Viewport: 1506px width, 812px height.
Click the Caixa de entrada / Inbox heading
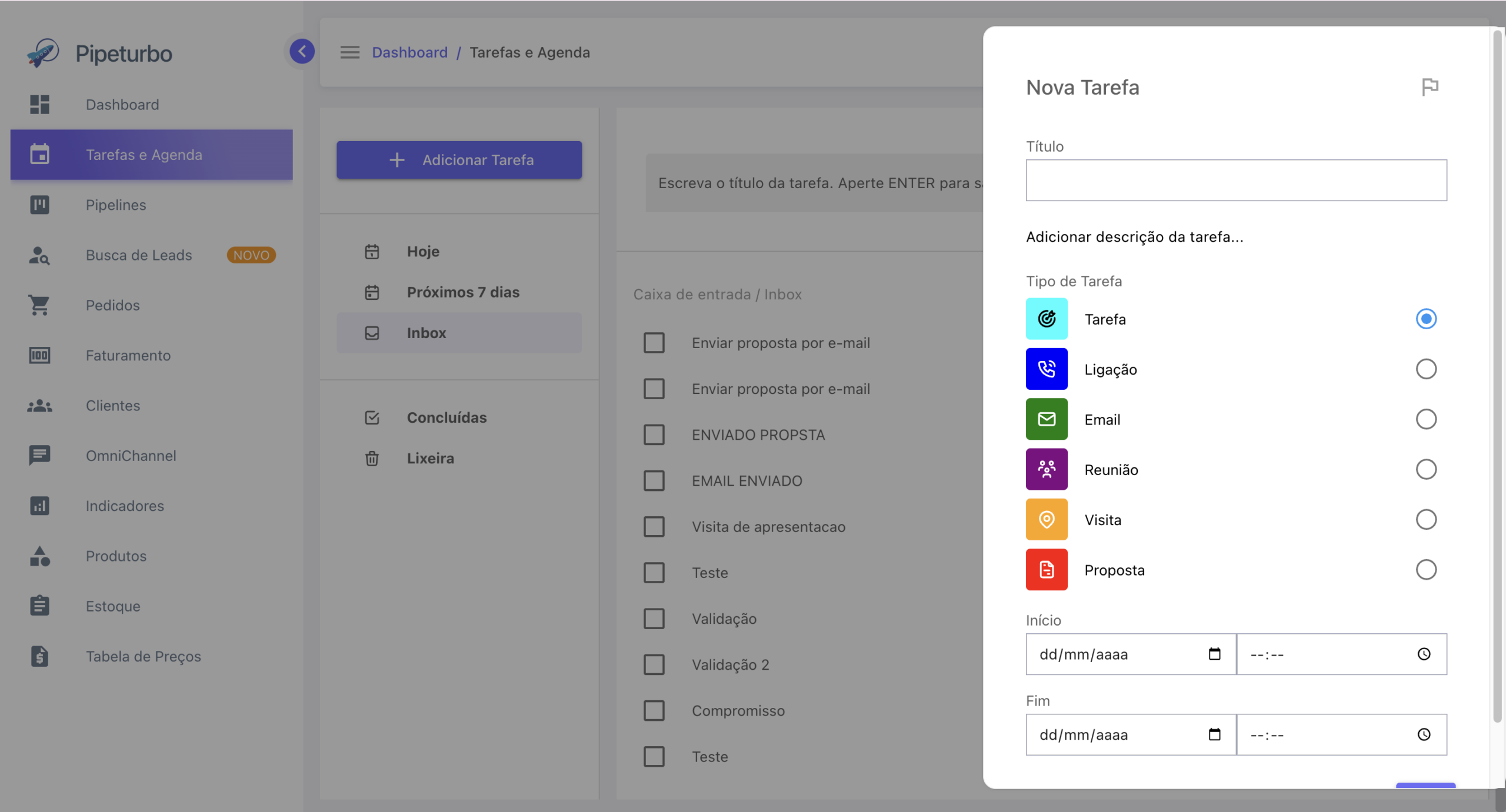tap(717, 294)
